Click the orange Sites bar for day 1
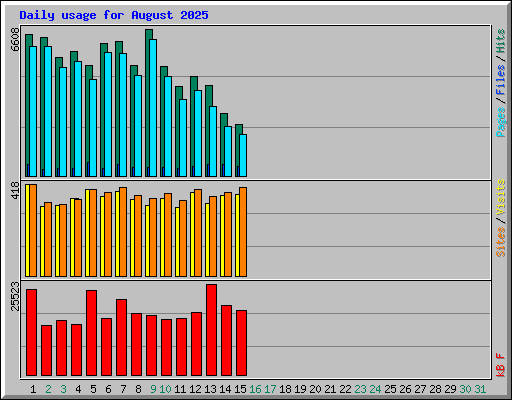The image size is (512, 400). (x=33, y=230)
